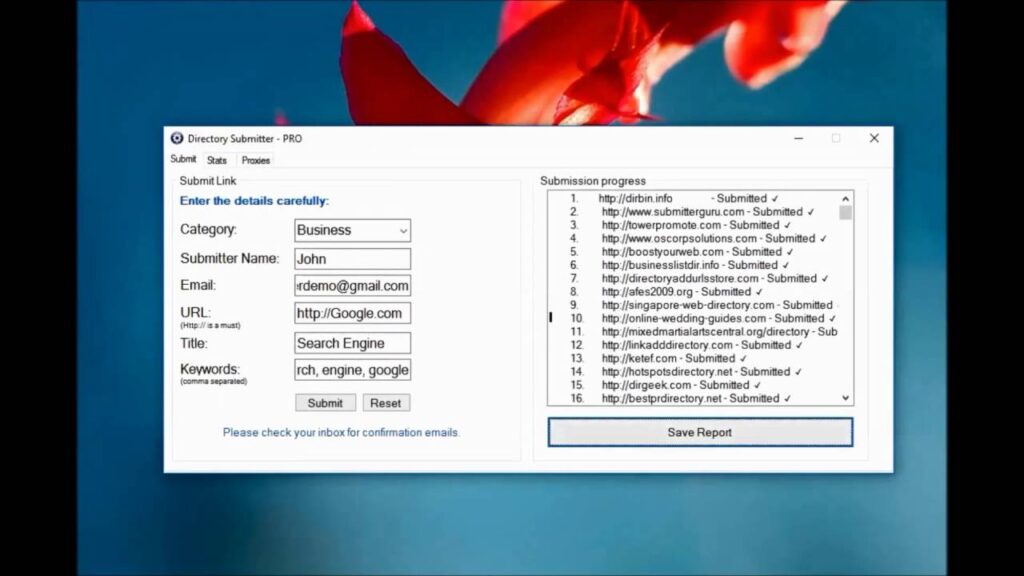Click the Keywords input field
Image resolution: width=1024 pixels, height=576 pixels.
tap(353, 370)
